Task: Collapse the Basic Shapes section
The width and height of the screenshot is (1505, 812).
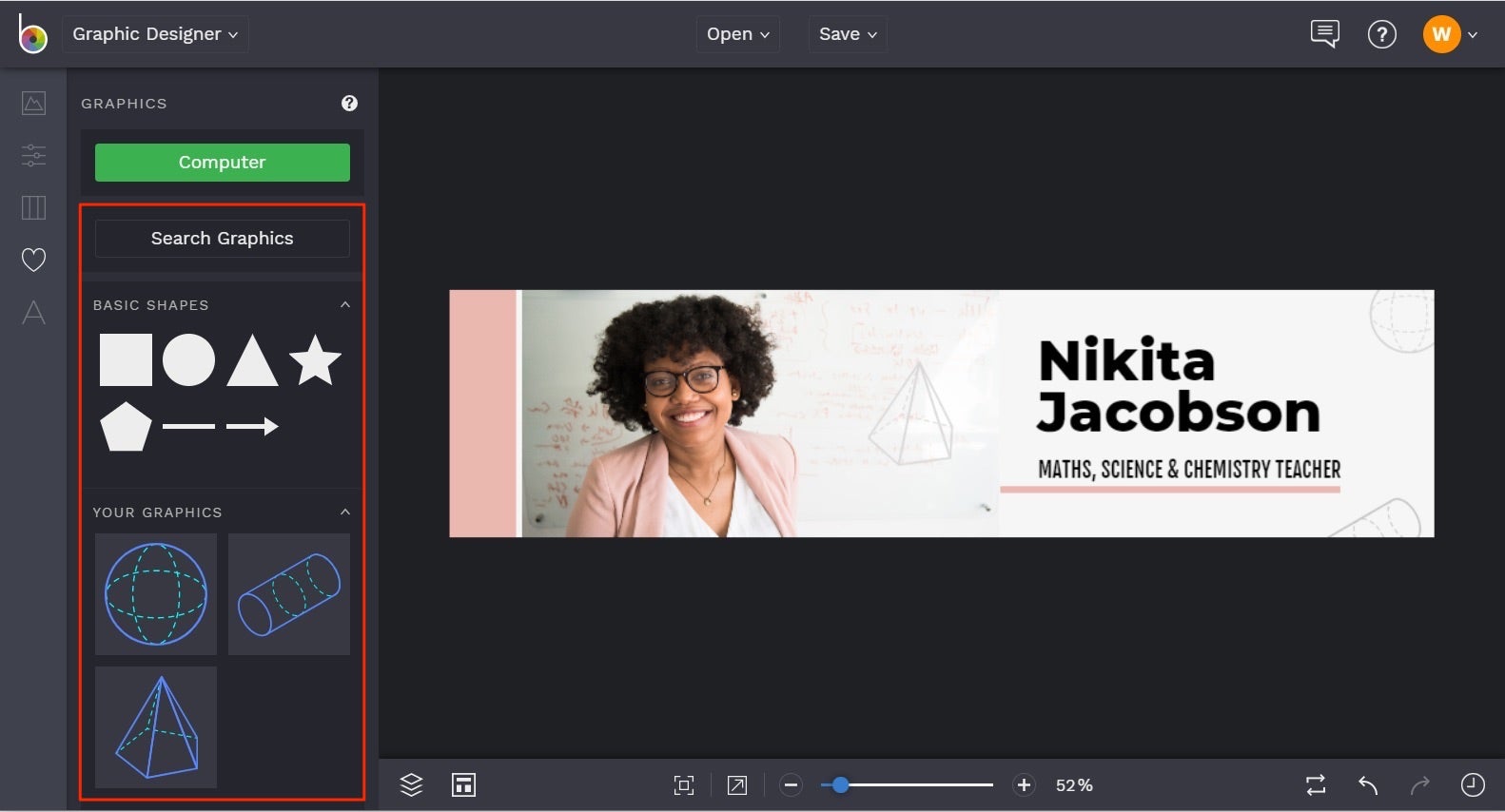Action: 345,305
